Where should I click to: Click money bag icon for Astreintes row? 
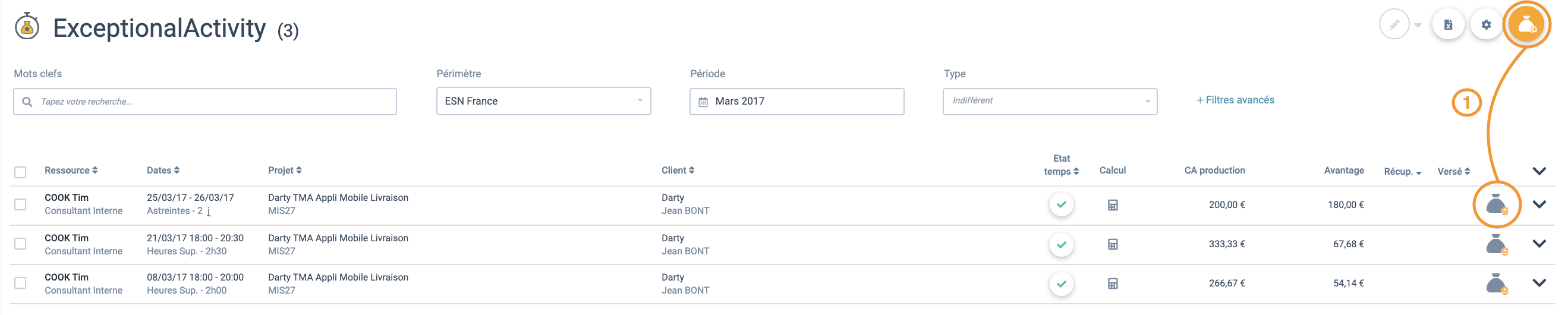1497,204
